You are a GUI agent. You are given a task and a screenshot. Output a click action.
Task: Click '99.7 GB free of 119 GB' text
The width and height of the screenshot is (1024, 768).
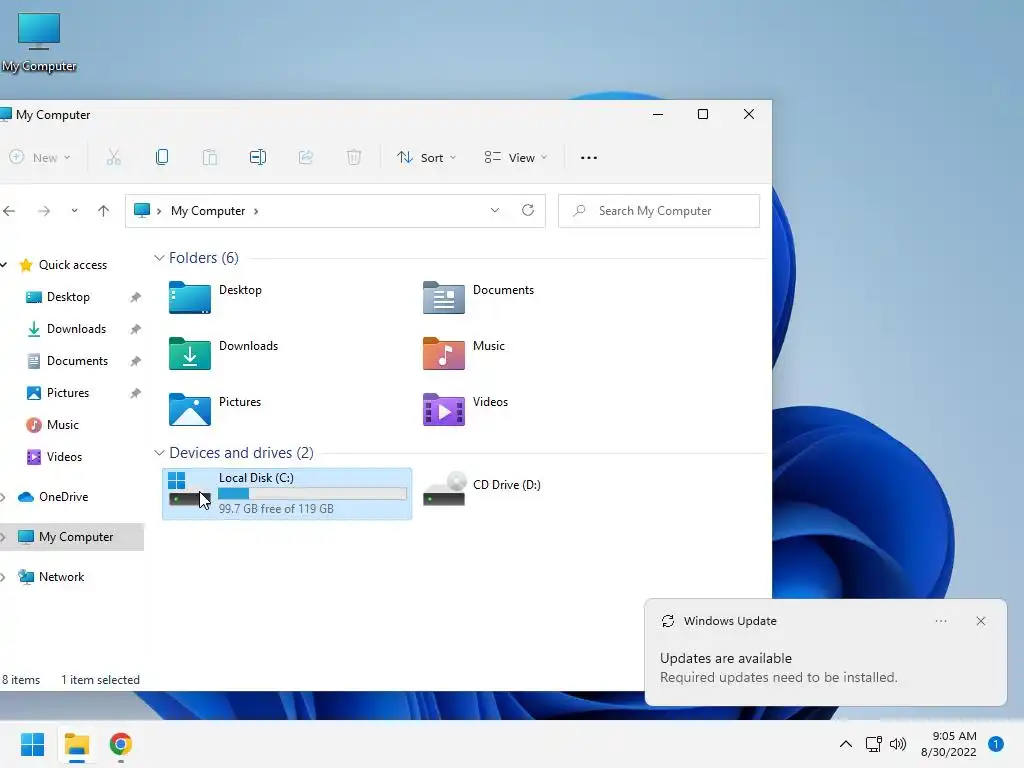[x=276, y=509]
